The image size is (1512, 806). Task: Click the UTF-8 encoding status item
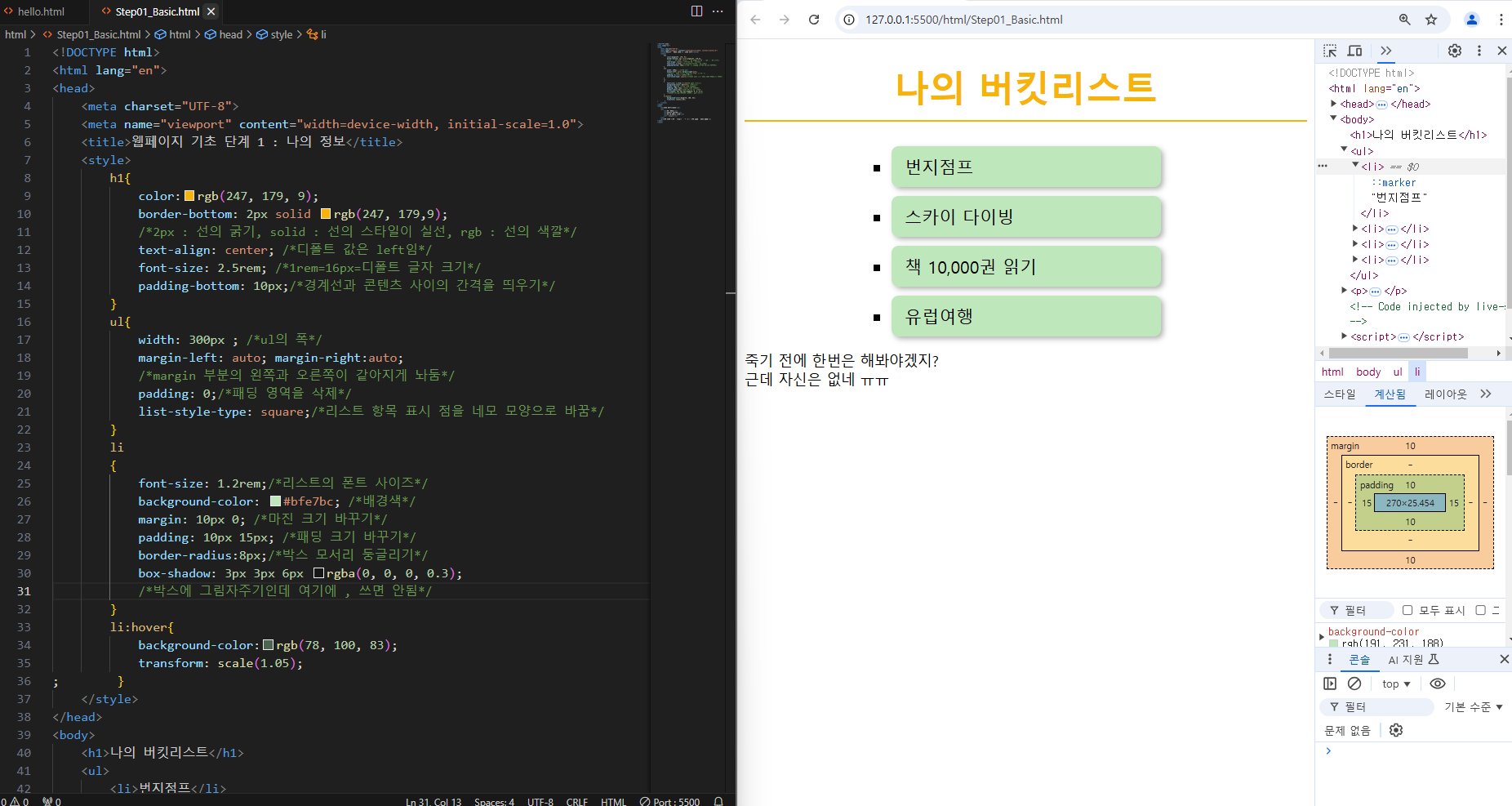coord(540,801)
